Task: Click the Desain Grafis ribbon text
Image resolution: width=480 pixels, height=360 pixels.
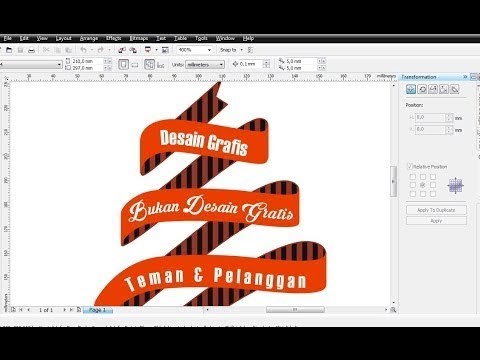Action: click(204, 143)
